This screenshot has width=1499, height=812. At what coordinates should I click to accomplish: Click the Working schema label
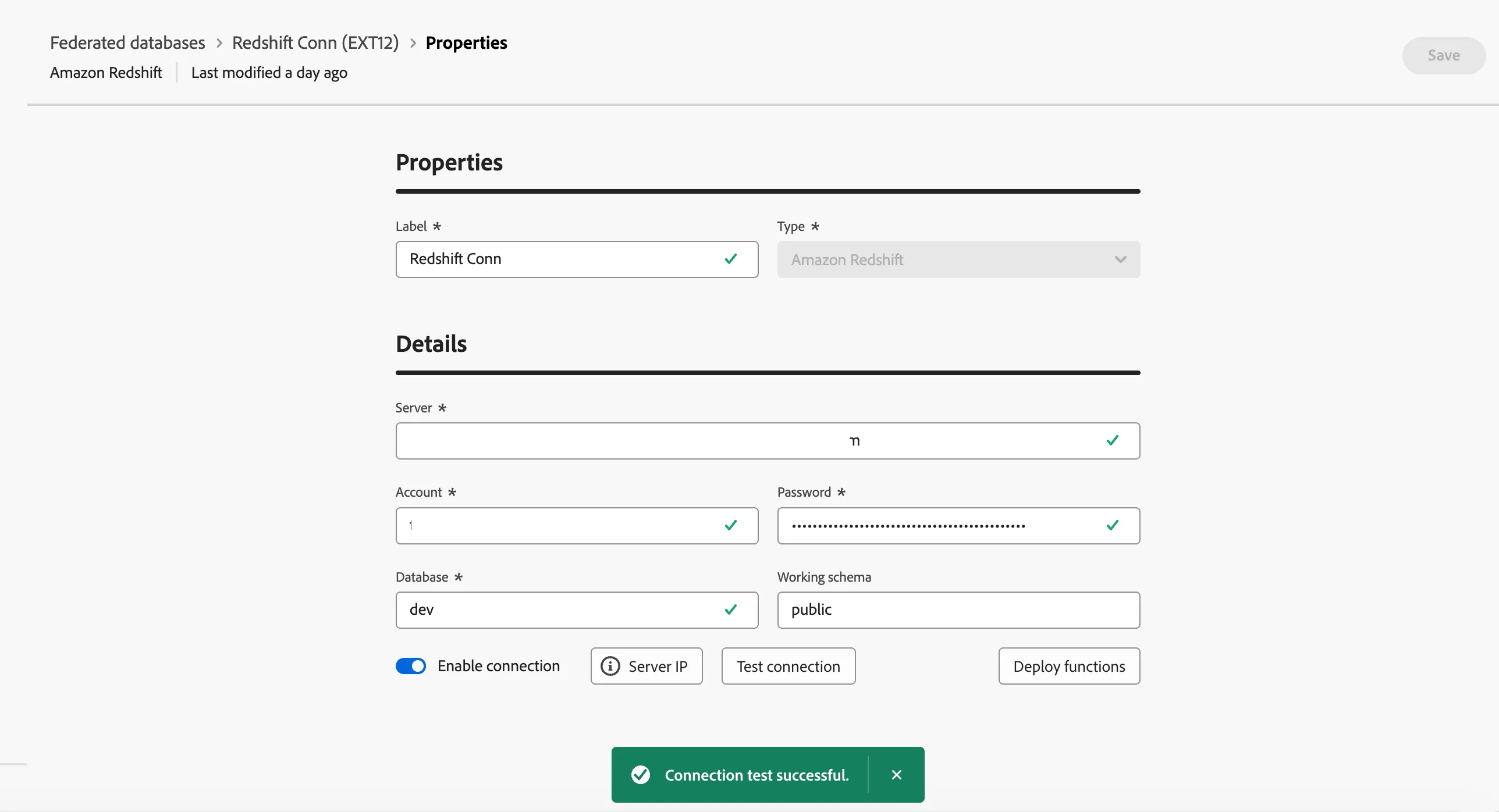[824, 577]
